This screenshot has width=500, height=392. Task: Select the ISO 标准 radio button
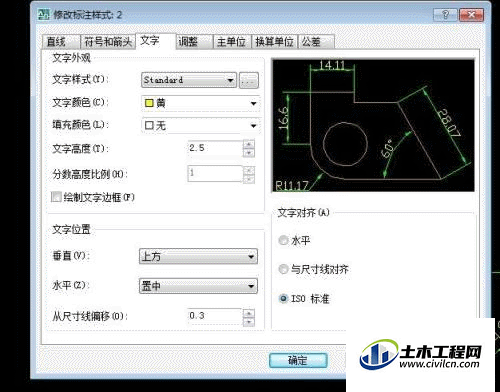coord(283,298)
